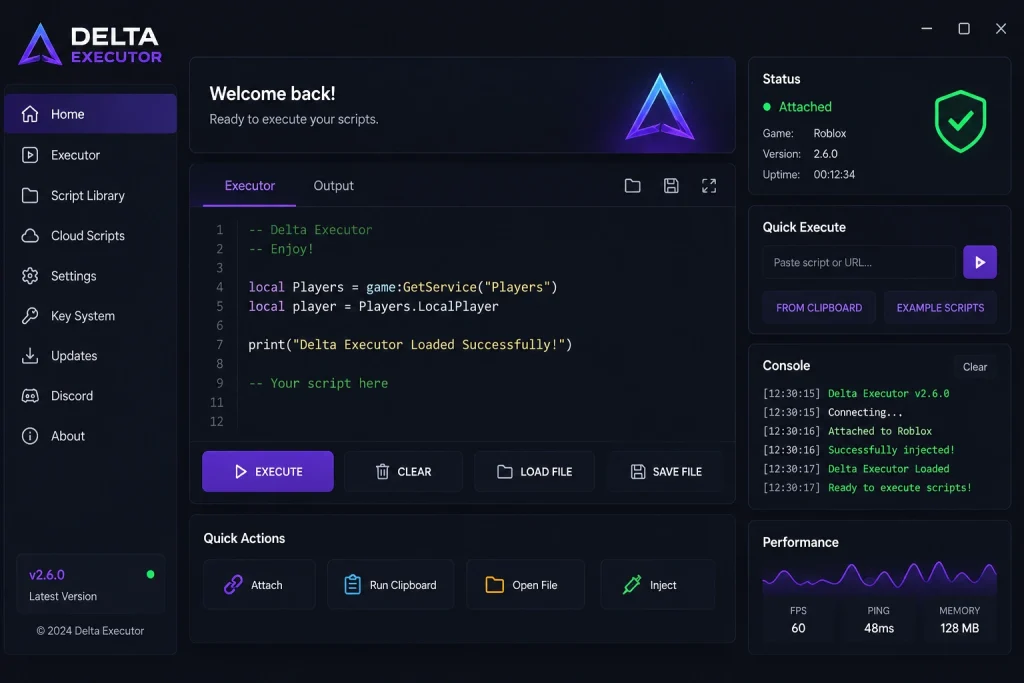Click the Inject quick action
This screenshot has height=683, width=1024.
click(x=658, y=584)
